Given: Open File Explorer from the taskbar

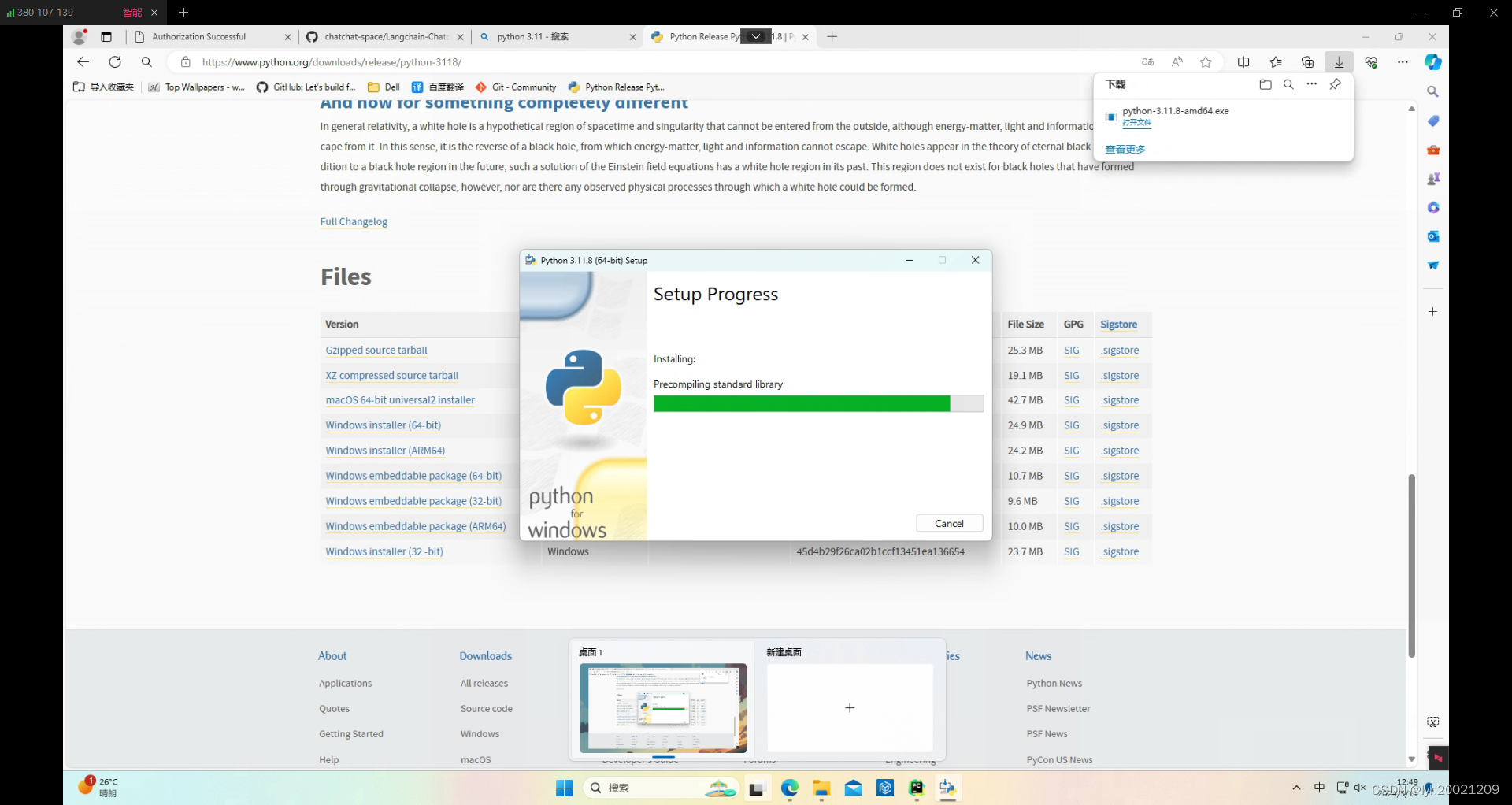Looking at the screenshot, I should (821, 788).
